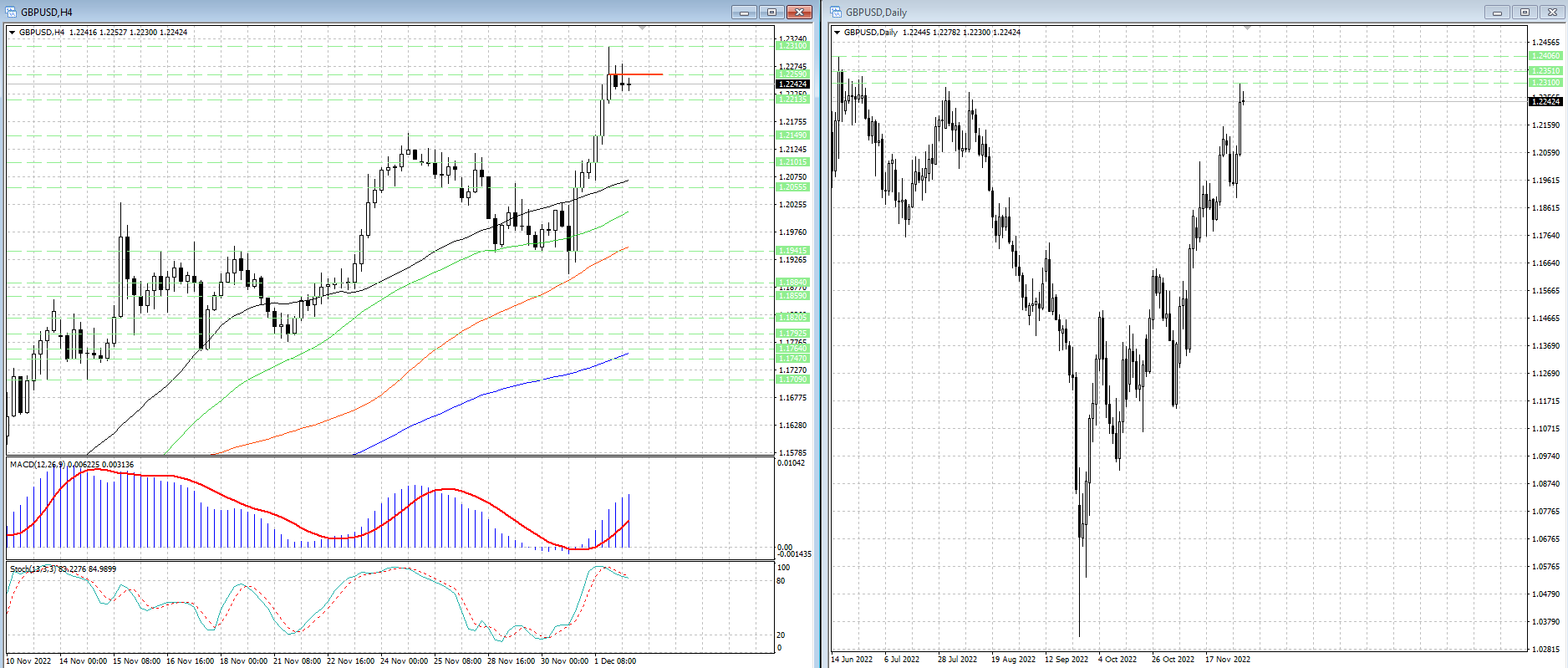Click the "4 Oct 2022" date on the Daily time axis
Viewport: 1568px width, 668px height.
[x=1117, y=660]
